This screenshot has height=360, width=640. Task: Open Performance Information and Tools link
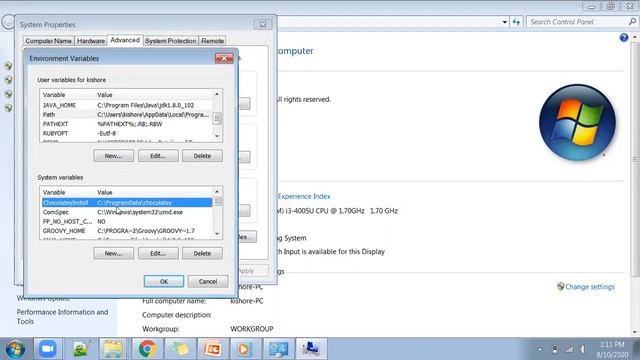[x=62, y=317]
